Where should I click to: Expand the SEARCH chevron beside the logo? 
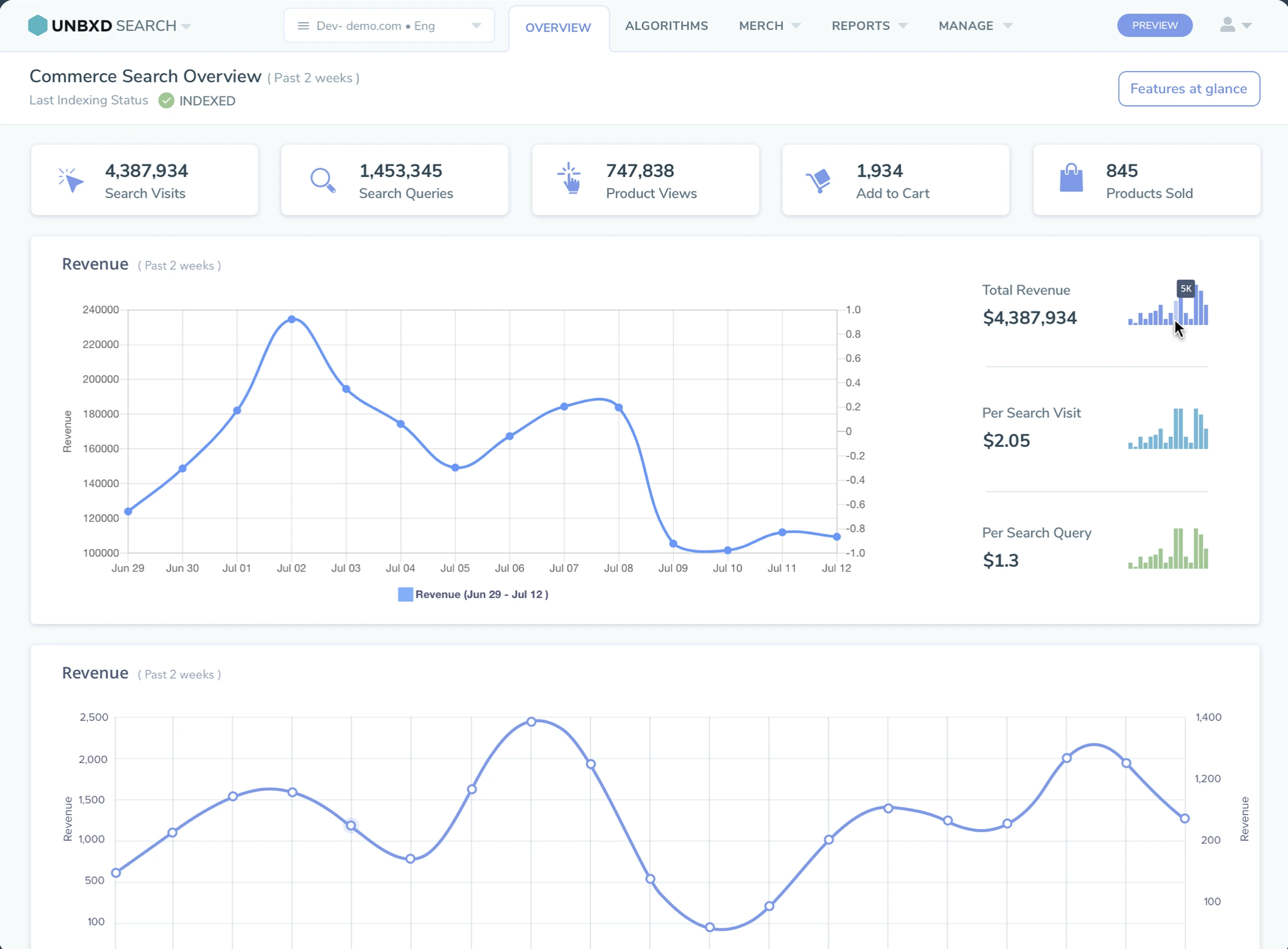tap(185, 26)
